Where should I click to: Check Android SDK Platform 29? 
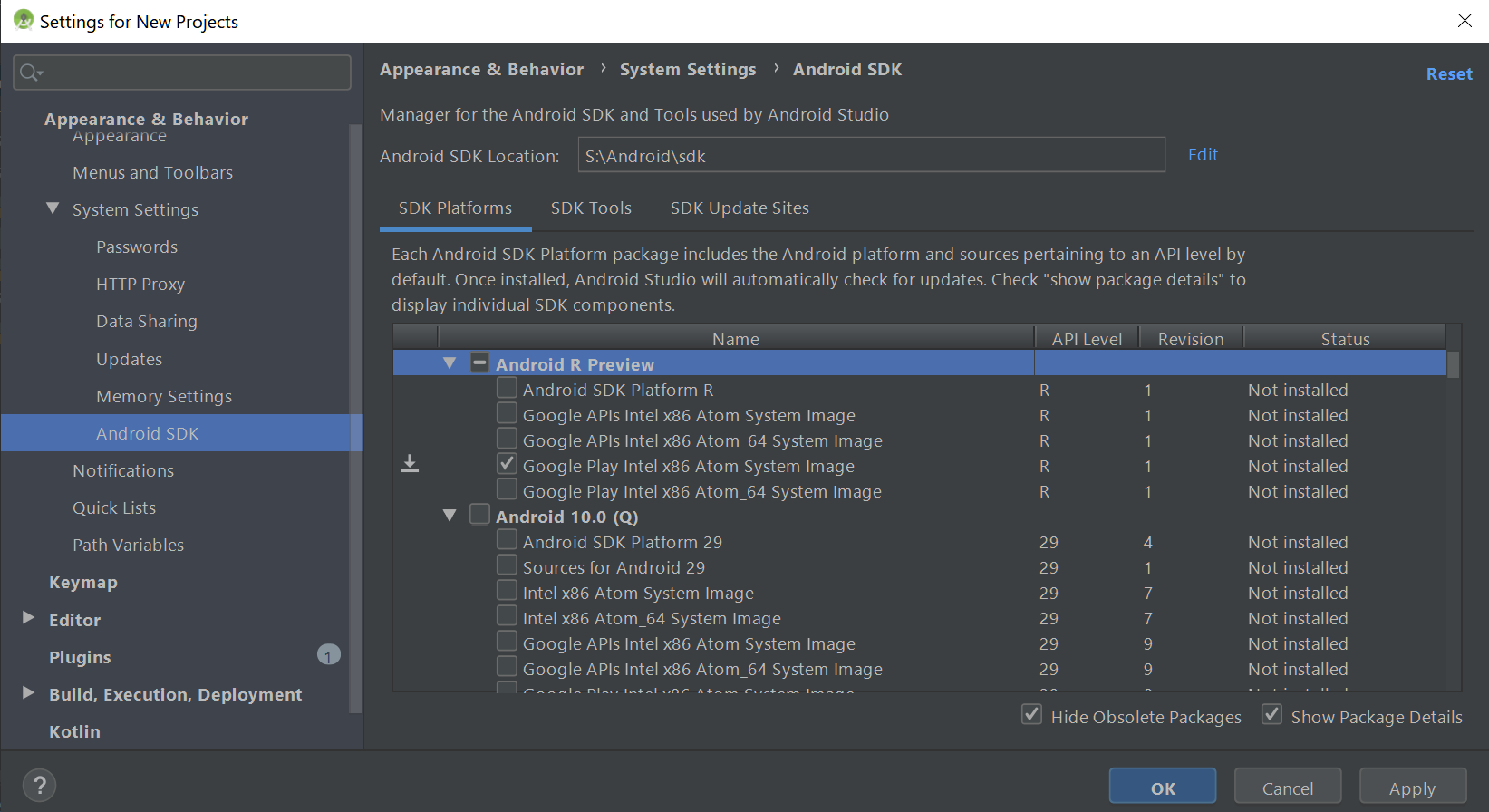pos(507,540)
